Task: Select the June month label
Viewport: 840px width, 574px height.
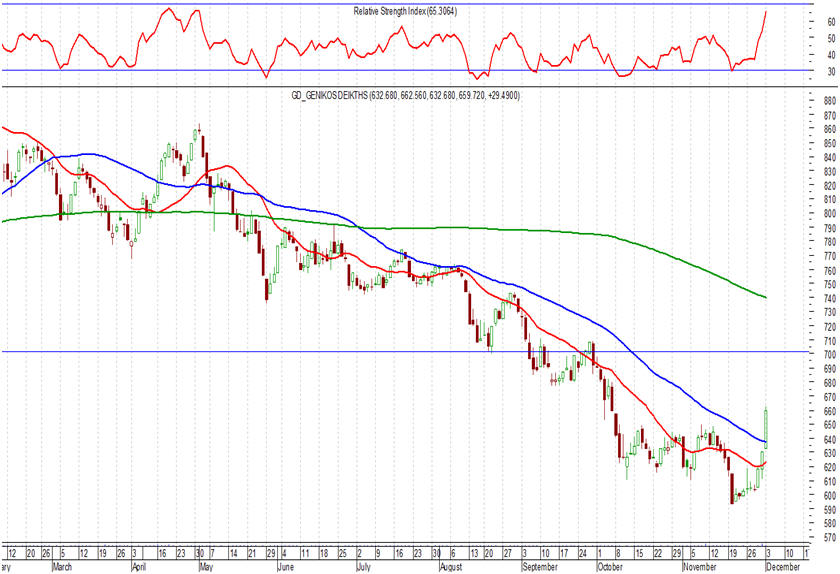Action: coord(286,566)
